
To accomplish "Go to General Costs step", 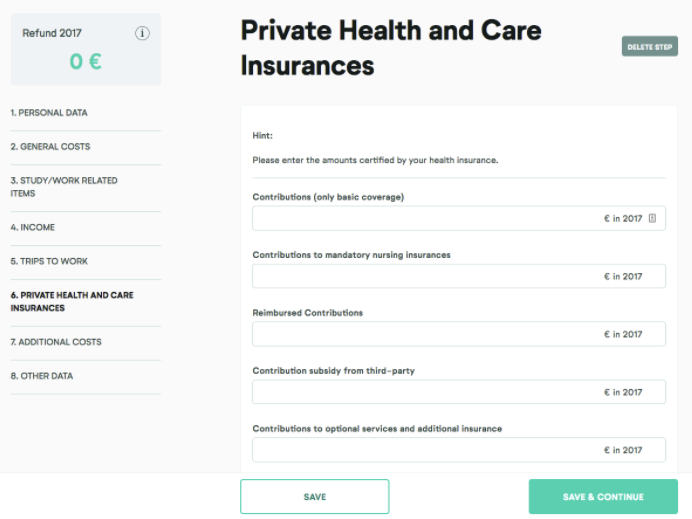I will pyautogui.click(x=50, y=147).
